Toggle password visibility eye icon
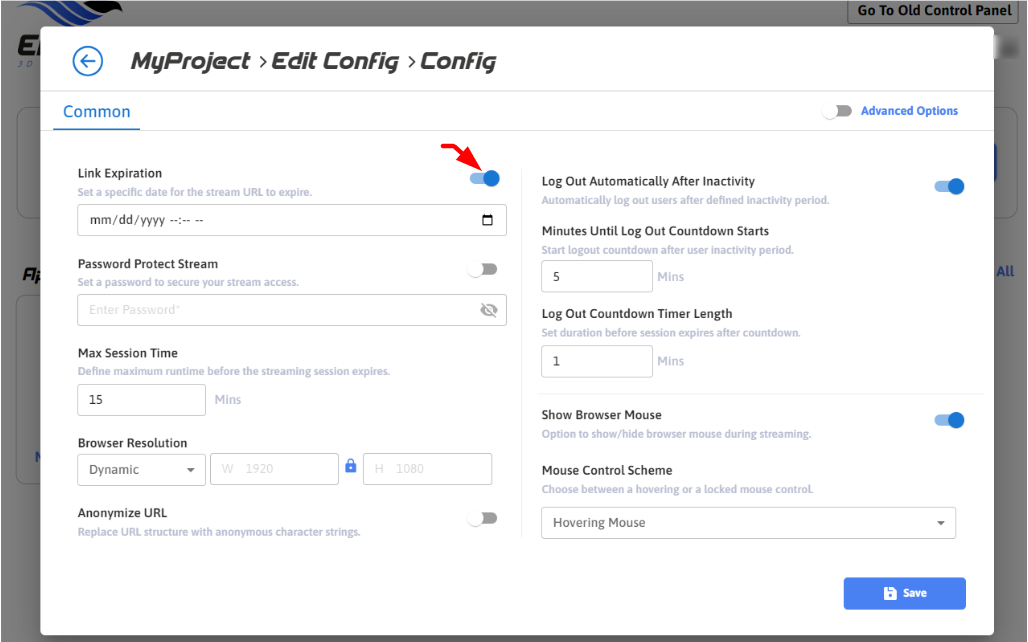 coord(488,310)
